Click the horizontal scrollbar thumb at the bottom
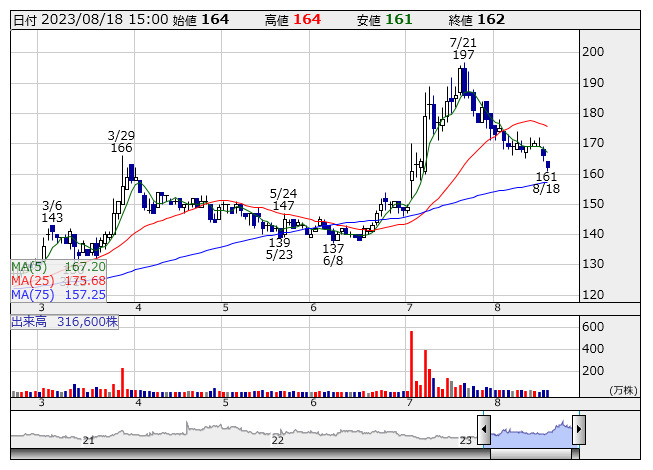 click(x=531, y=454)
